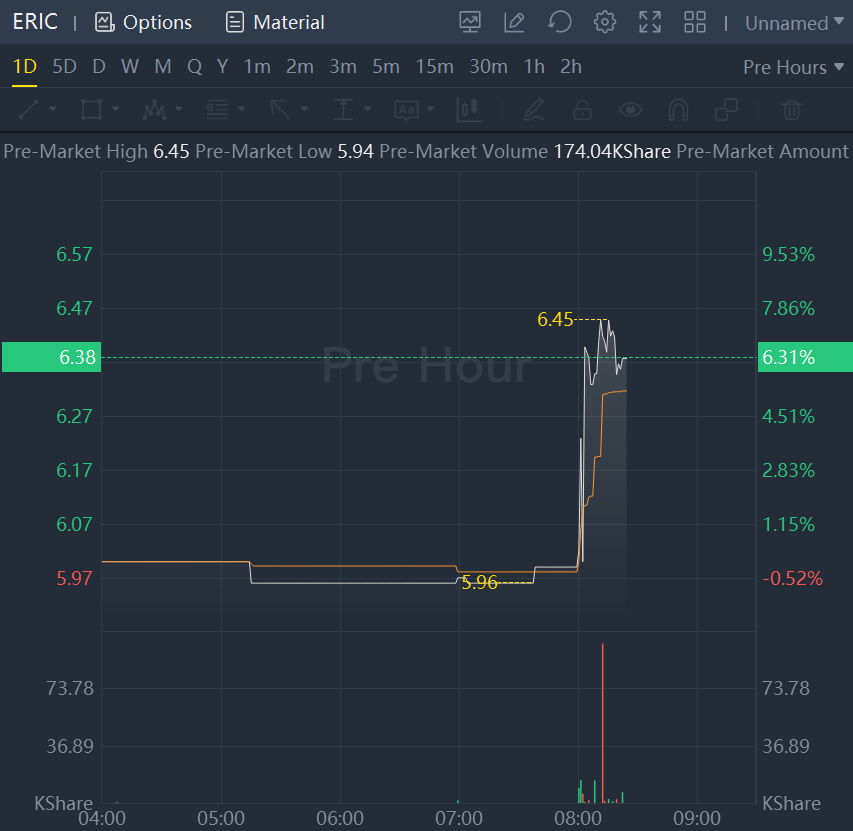Screen dimensions: 853x831
Task: Open the chart settings gear
Action: (x=605, y=22)
